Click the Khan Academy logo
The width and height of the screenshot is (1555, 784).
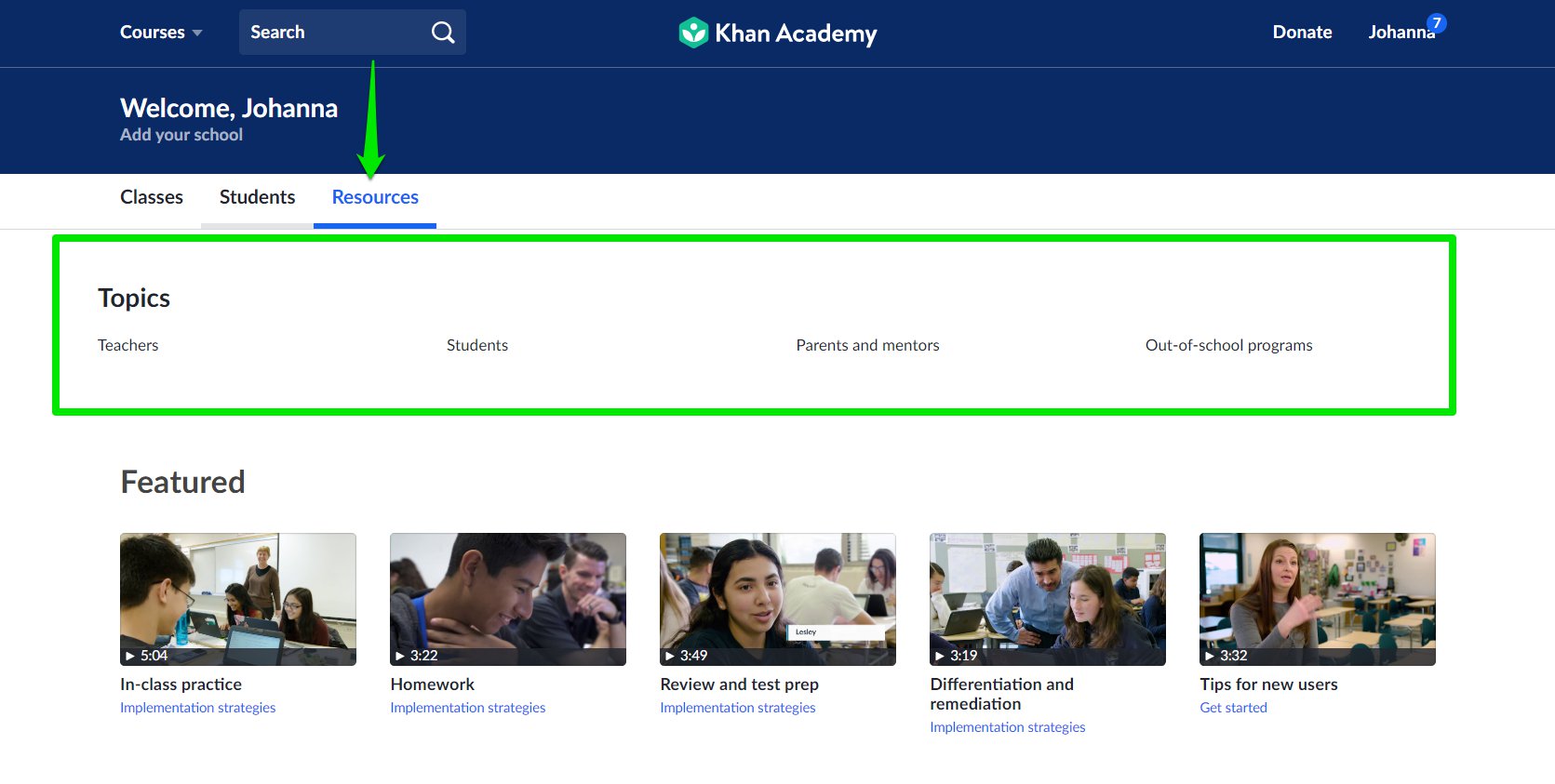[777, 33]
